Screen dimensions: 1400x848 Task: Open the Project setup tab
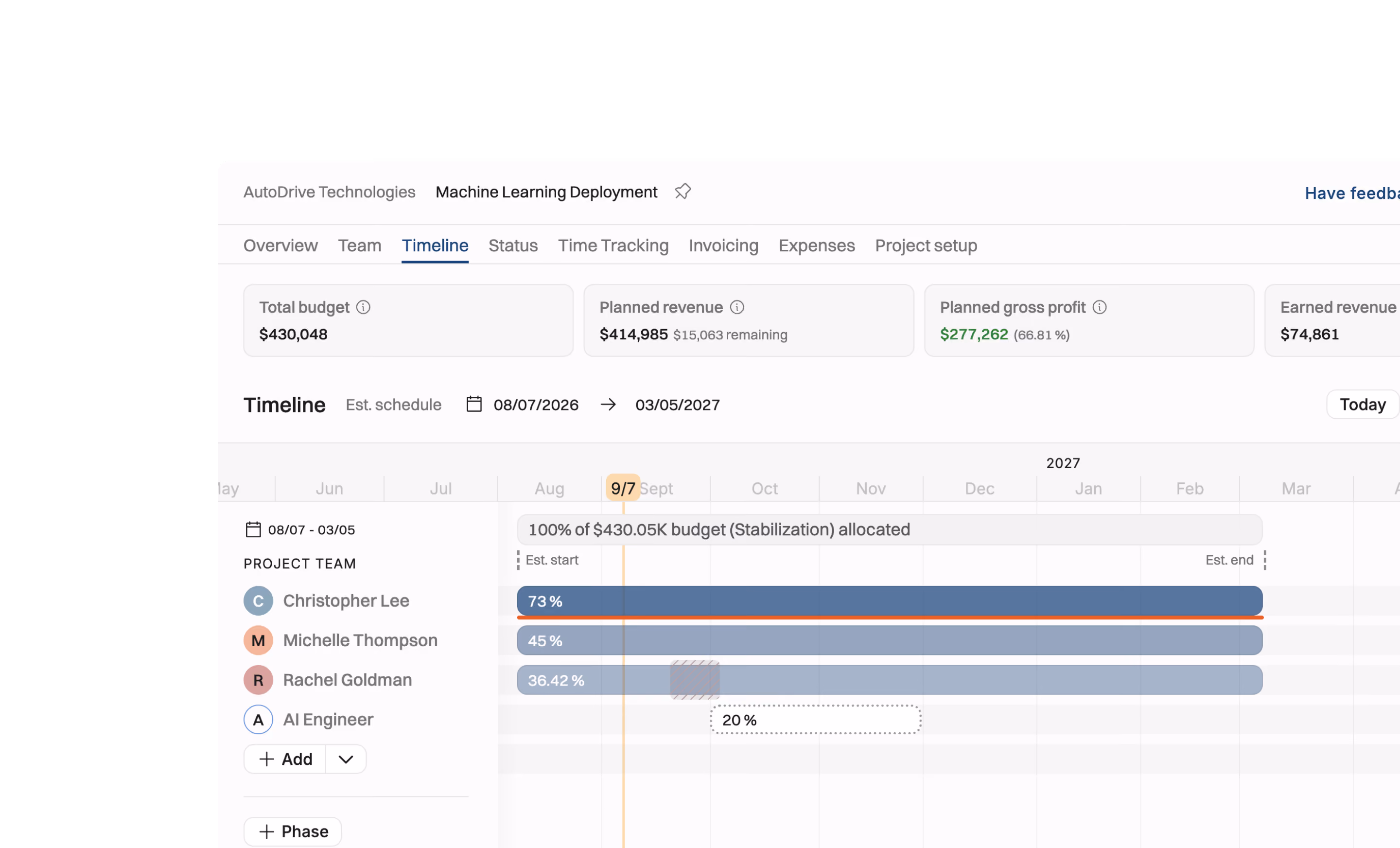926,246
